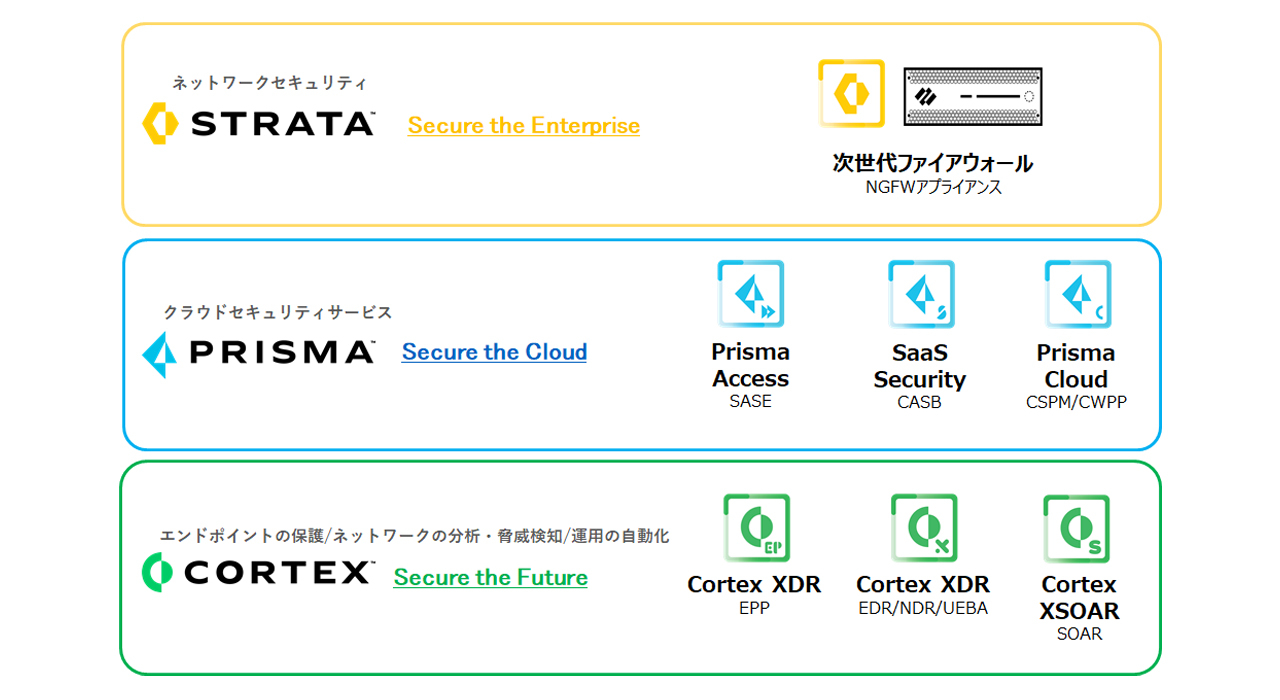The height and width of the screenshot is (700, 1280).
Task: Select the SaaS Security icon
Action: click(x=921, y=294)
